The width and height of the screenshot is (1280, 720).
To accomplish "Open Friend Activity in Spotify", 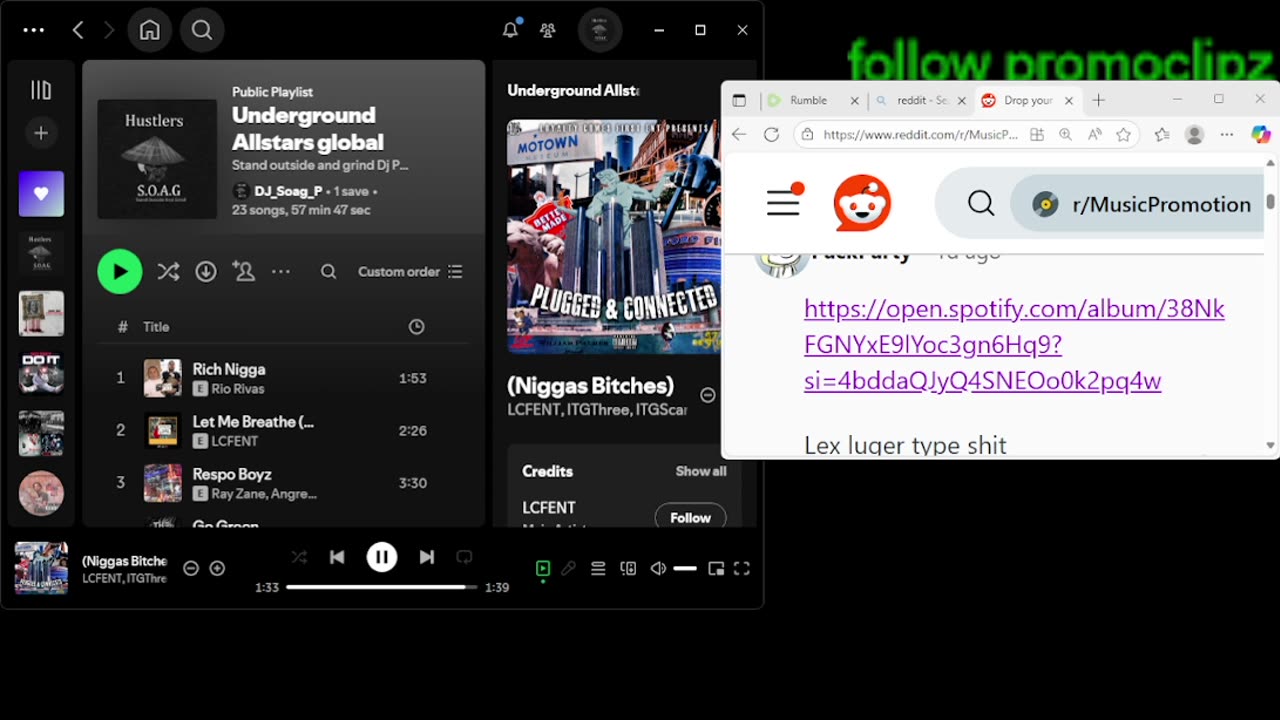I will tap(548, 30).
